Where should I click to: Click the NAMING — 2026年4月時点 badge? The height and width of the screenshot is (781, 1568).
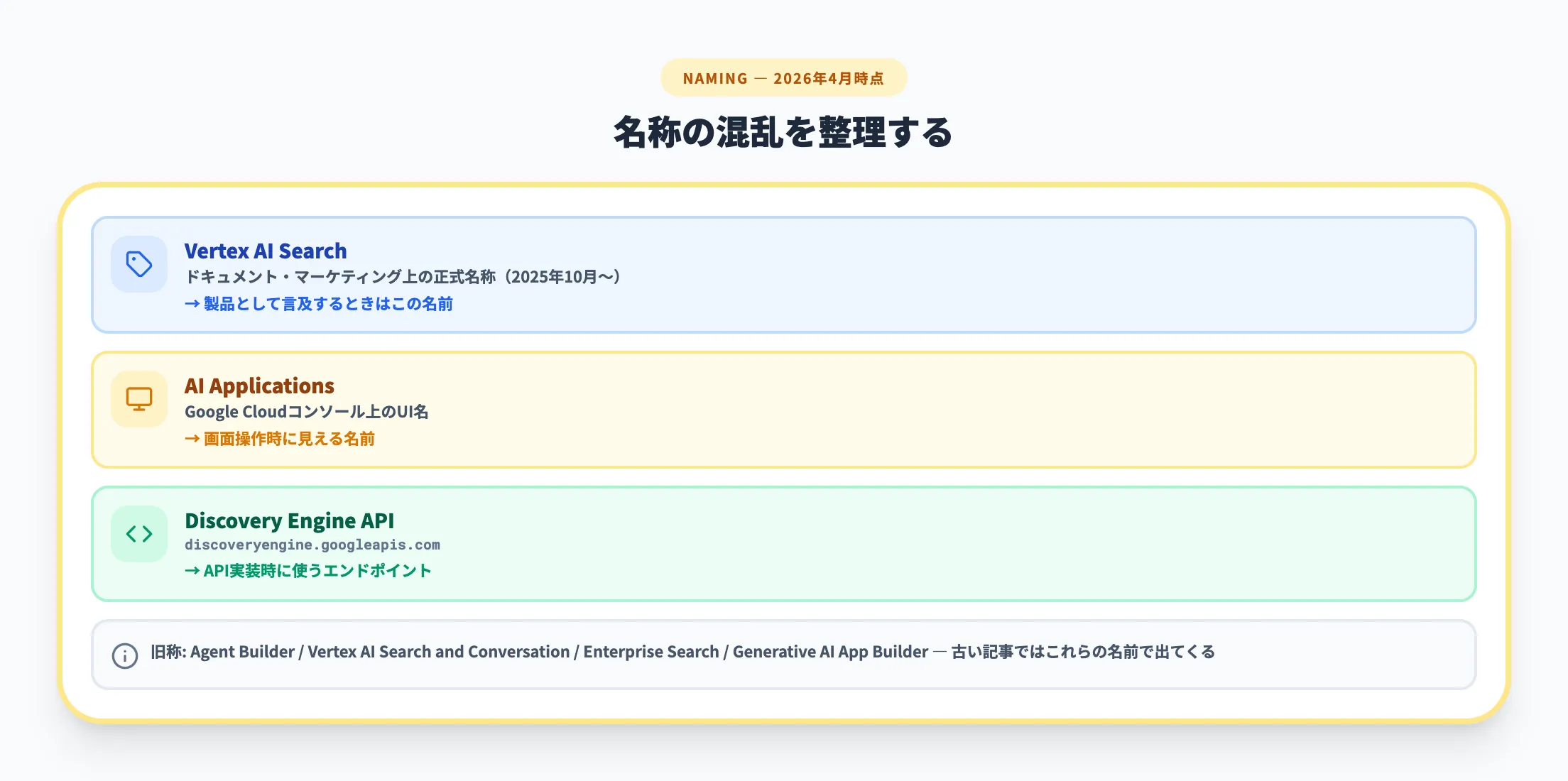pos(783,78)
